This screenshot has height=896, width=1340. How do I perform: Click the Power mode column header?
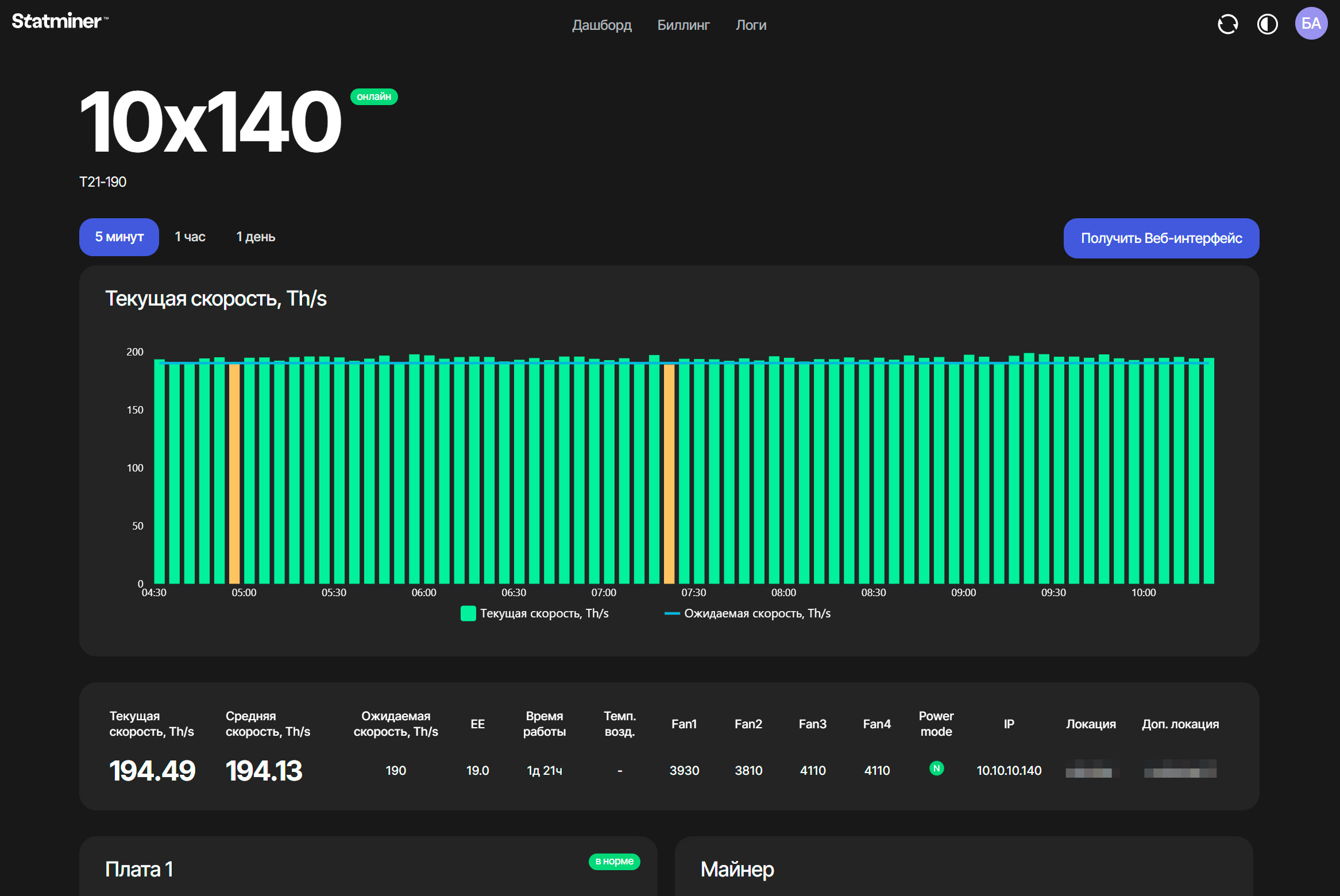[936, 724]
